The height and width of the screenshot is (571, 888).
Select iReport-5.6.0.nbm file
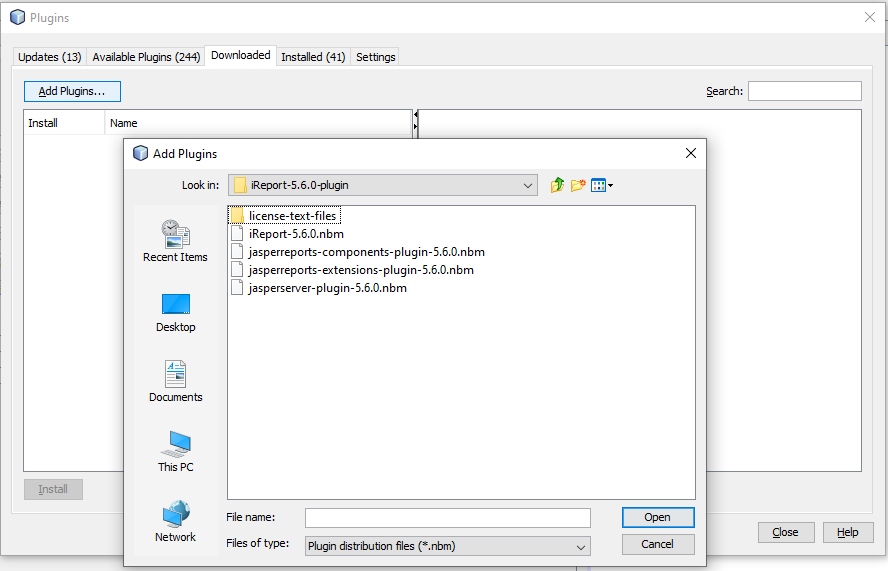[x=288, y=234]
